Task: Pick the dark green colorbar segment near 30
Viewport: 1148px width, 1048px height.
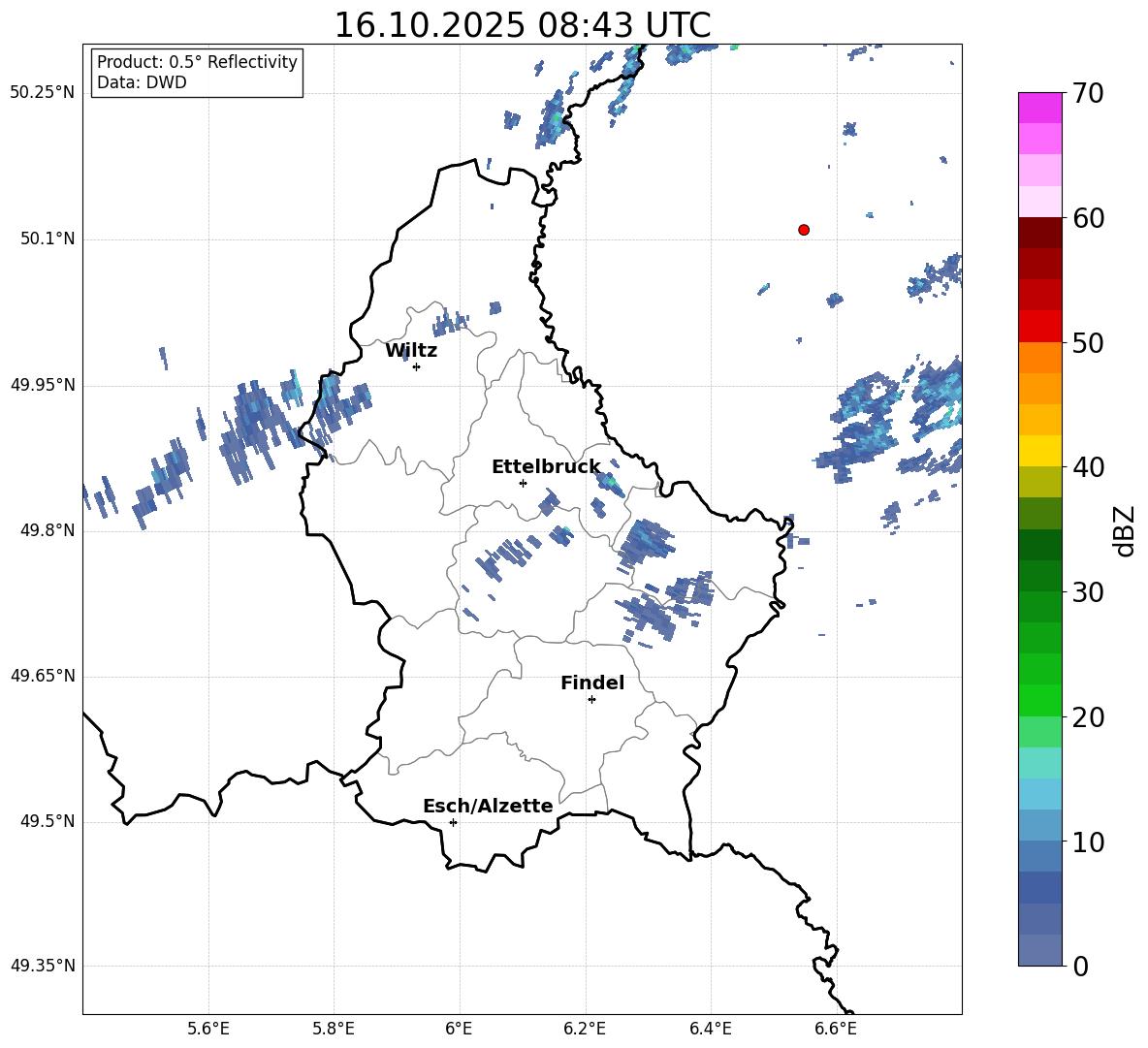Action: 1039,576
